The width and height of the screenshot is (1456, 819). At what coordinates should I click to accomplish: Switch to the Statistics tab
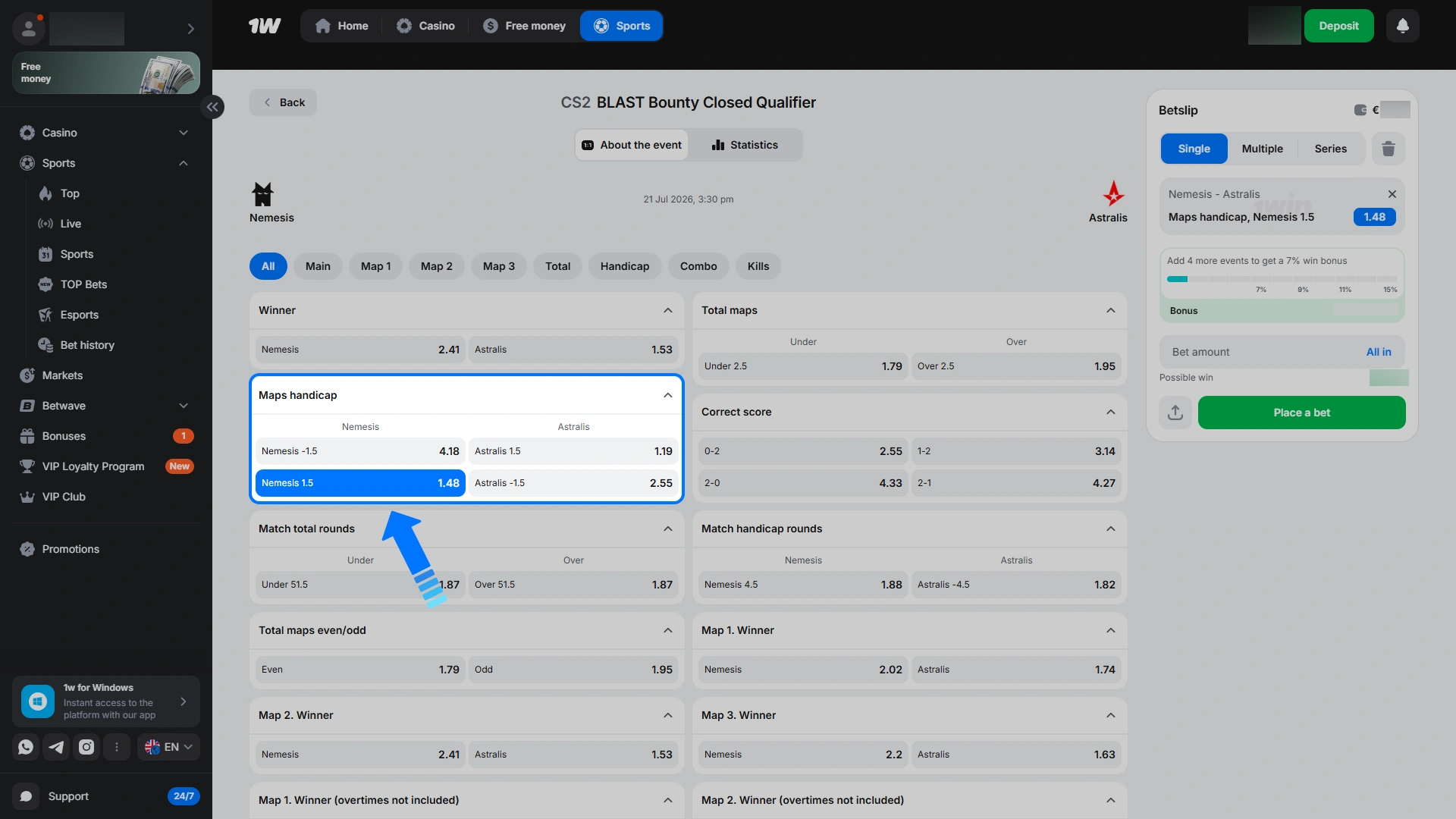(x=745, y=145)
